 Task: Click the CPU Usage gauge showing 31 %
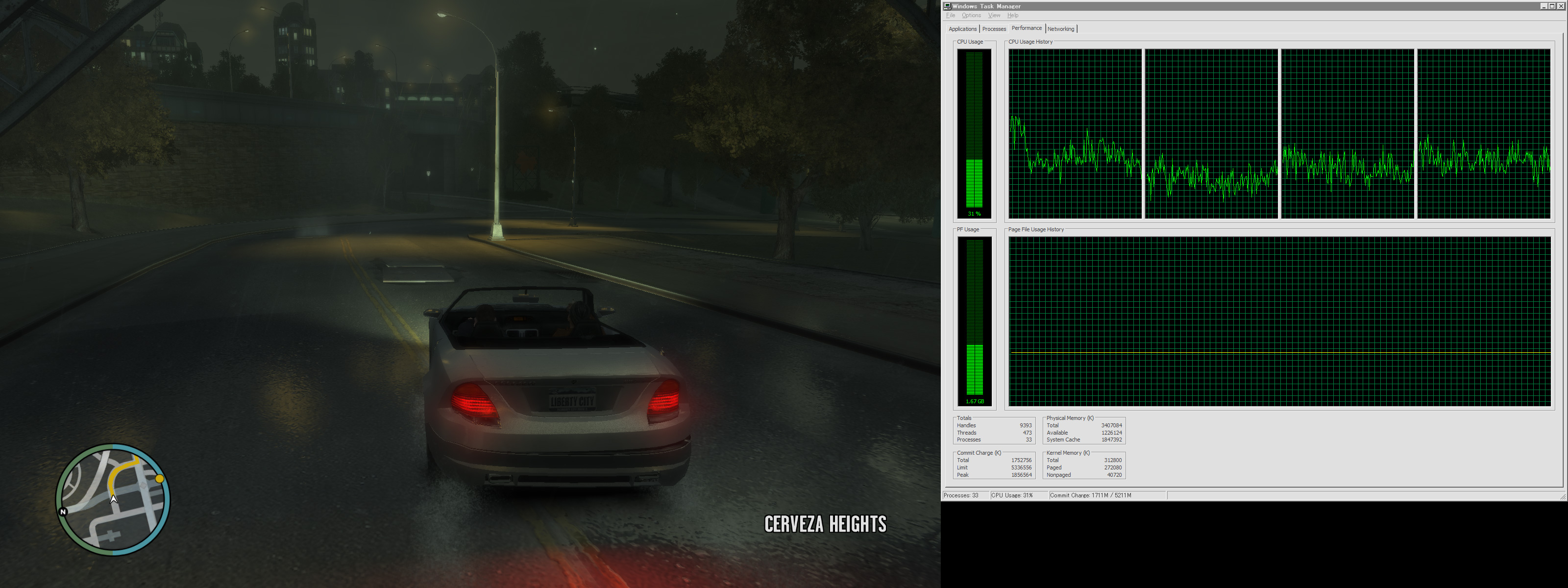(x=974, y=133)
